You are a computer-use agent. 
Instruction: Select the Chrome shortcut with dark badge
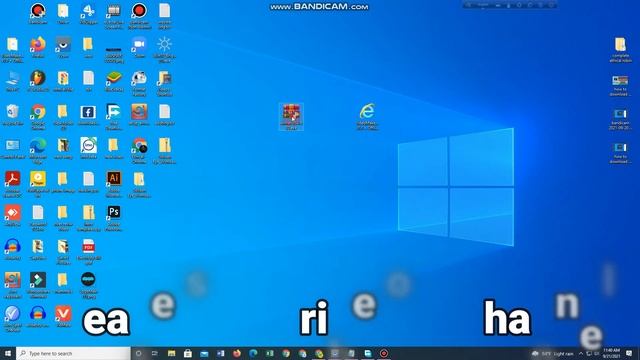coord(139,151)
